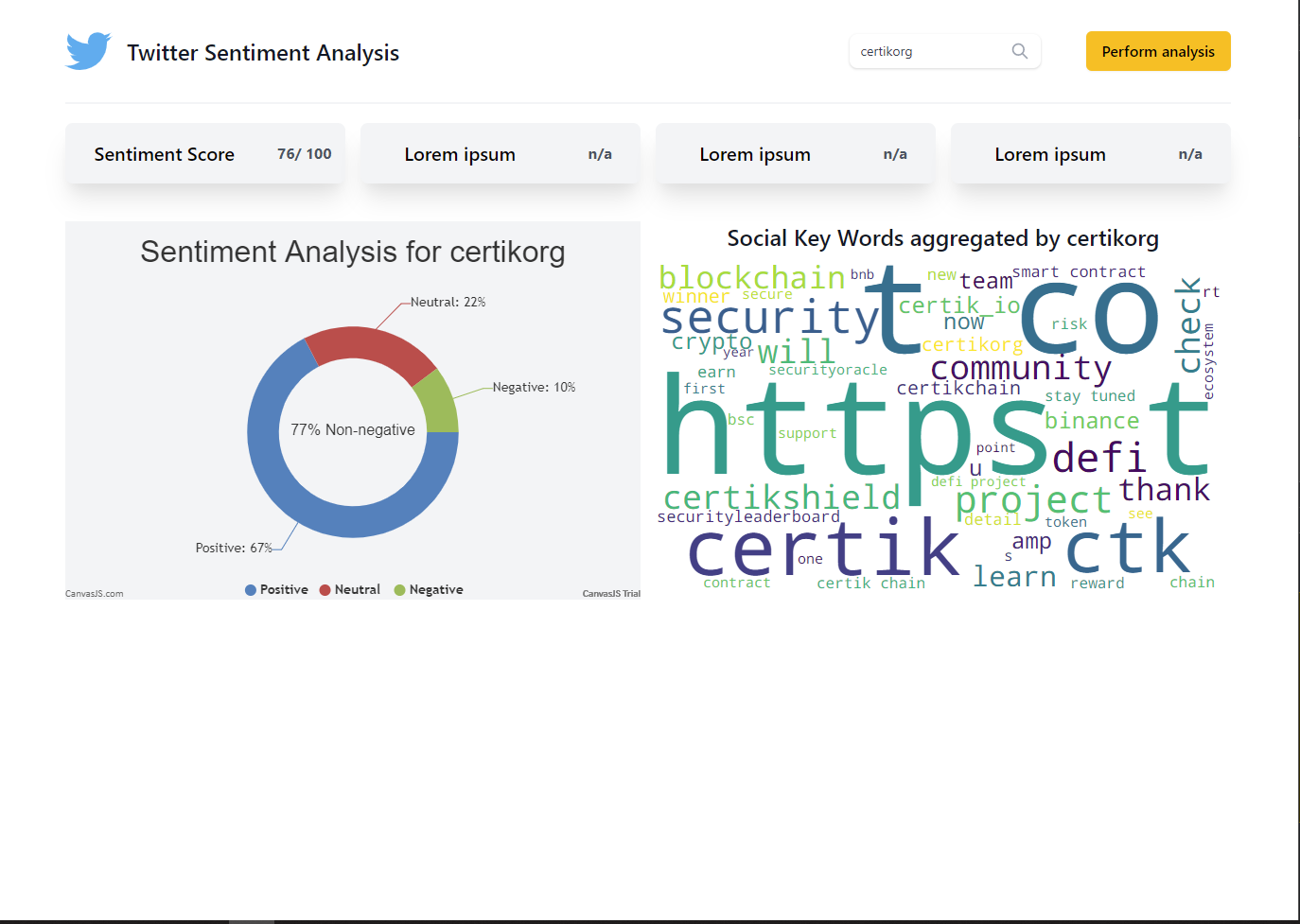Open the CanvasJS.com credit link
This screenshot has height=924, width=1300.
(x=95, y=594)
